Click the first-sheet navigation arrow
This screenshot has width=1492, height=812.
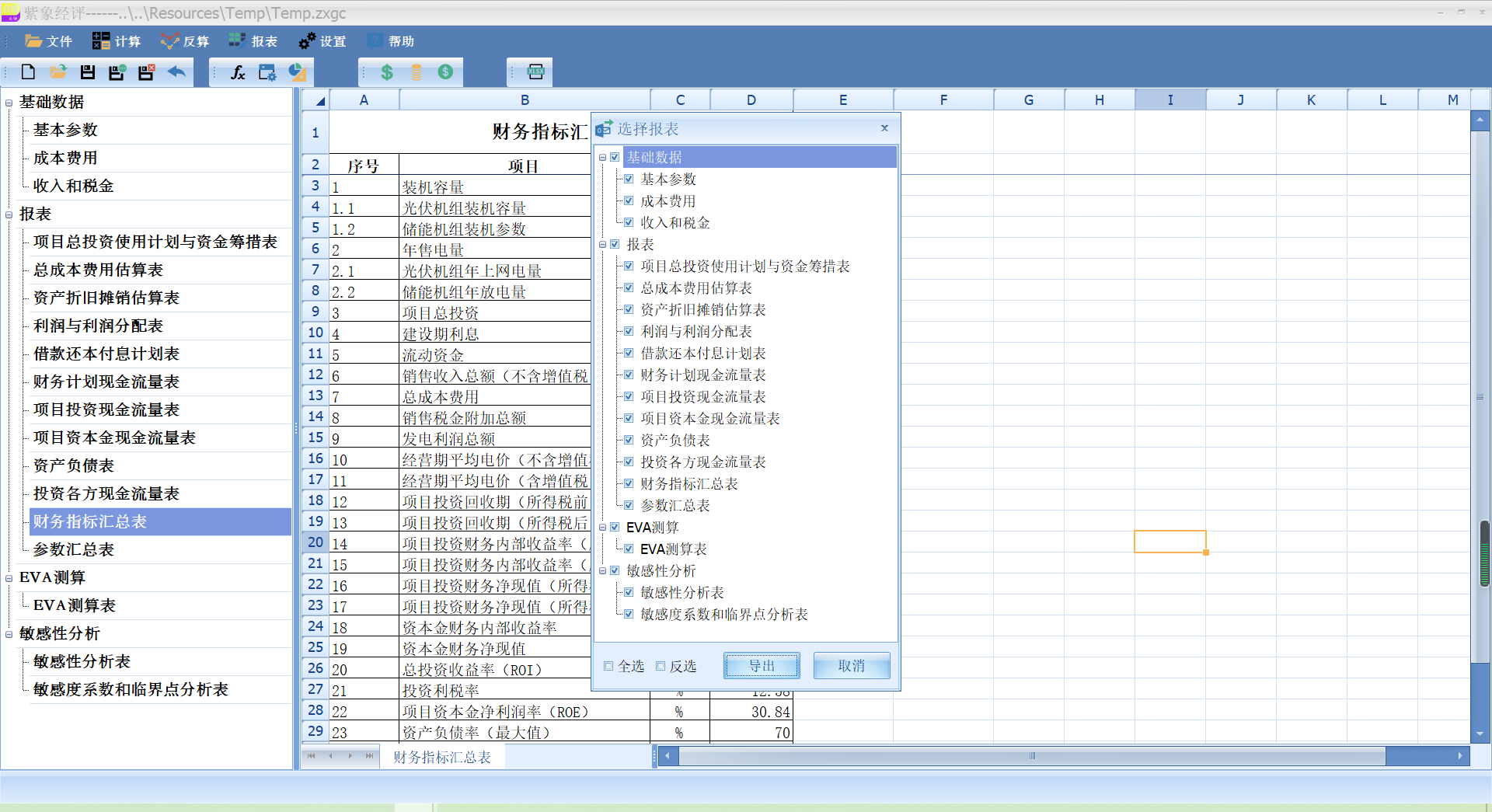(x=311, y=756)
